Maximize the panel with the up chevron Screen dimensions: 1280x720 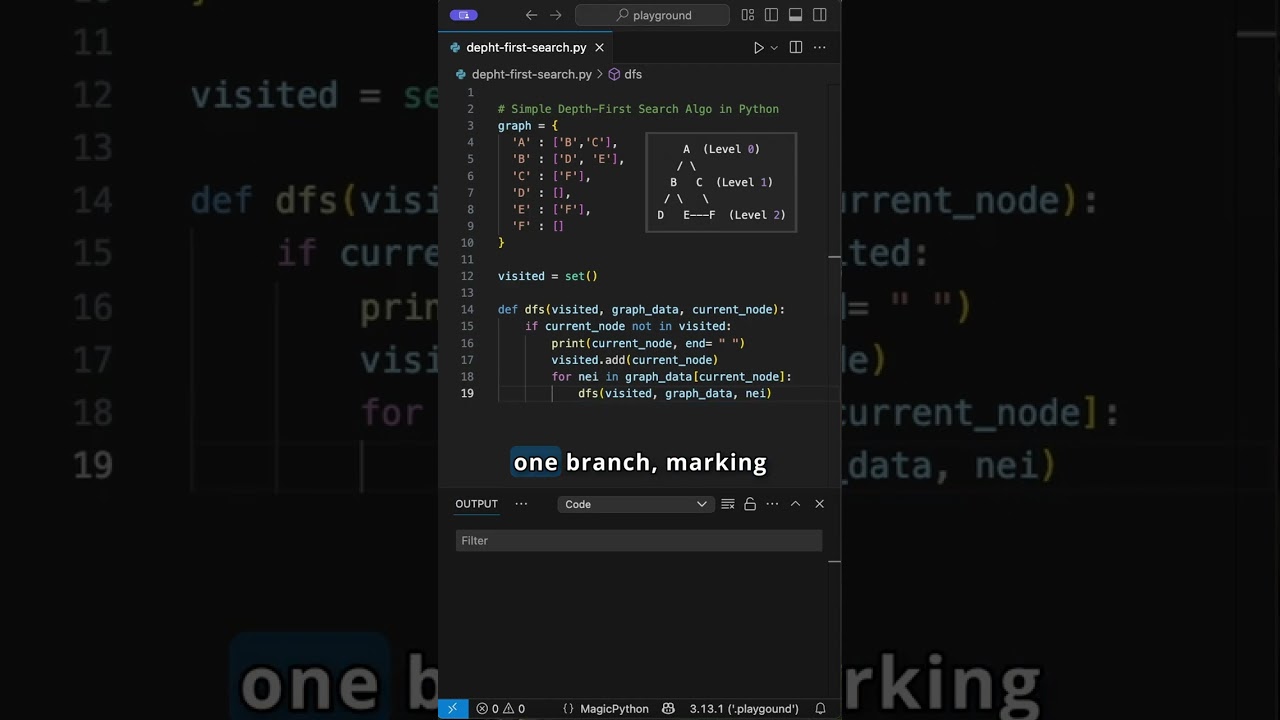tap(796, 504)
